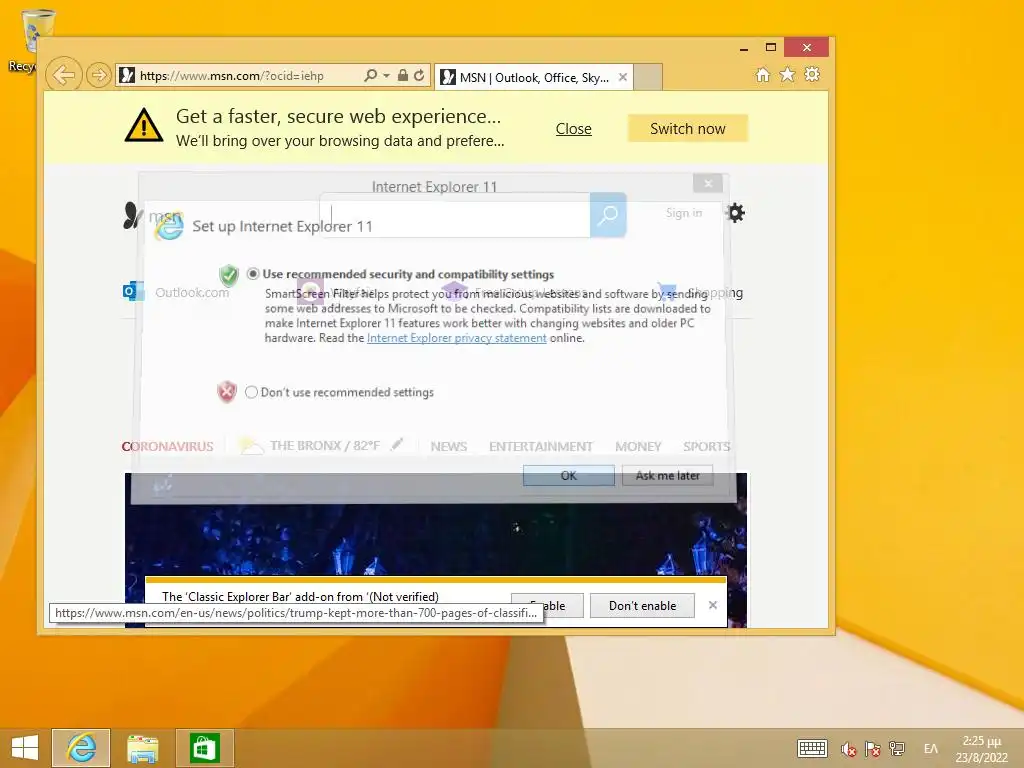Click the warning triangle icon in banner
The image size is (1024, 768).
point(144,125)
